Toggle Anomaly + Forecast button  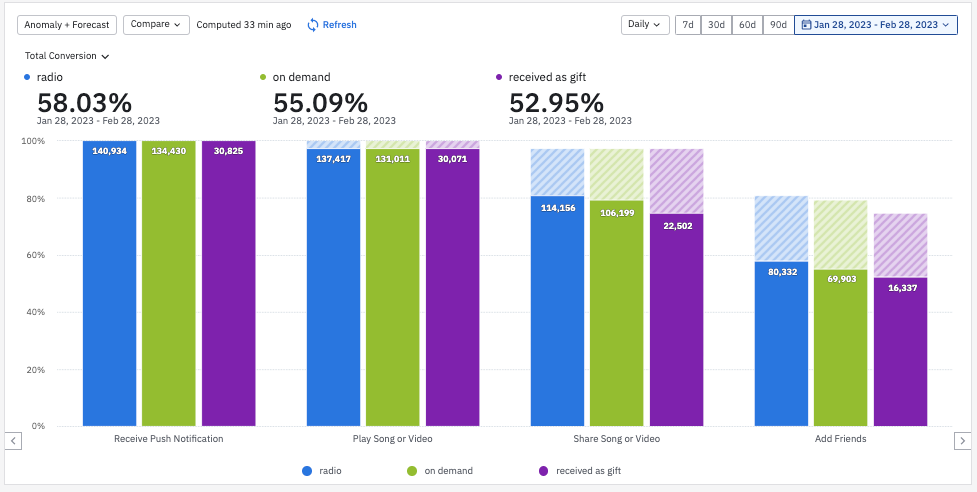point(67,25)
